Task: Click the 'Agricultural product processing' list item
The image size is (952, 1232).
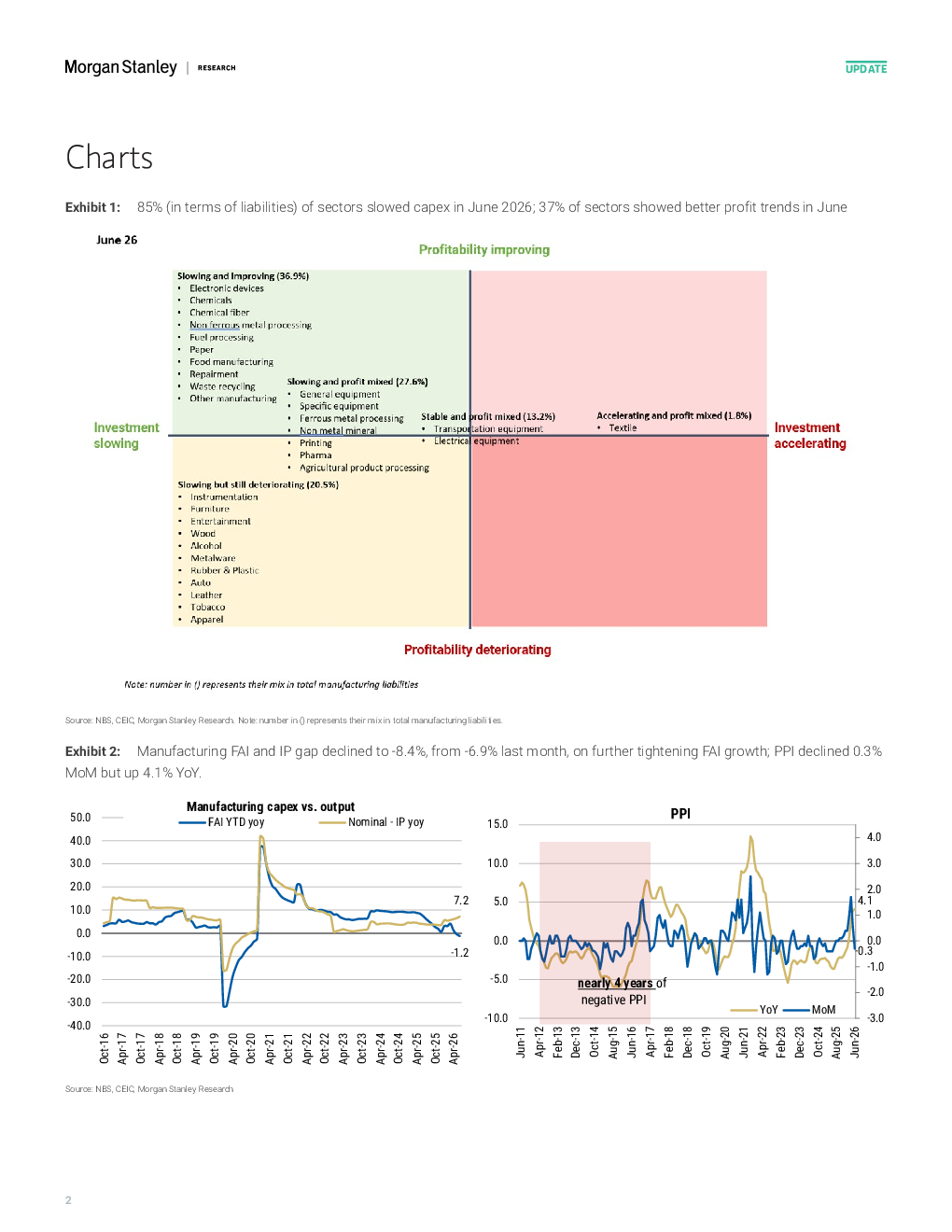Action: [365, 468]
